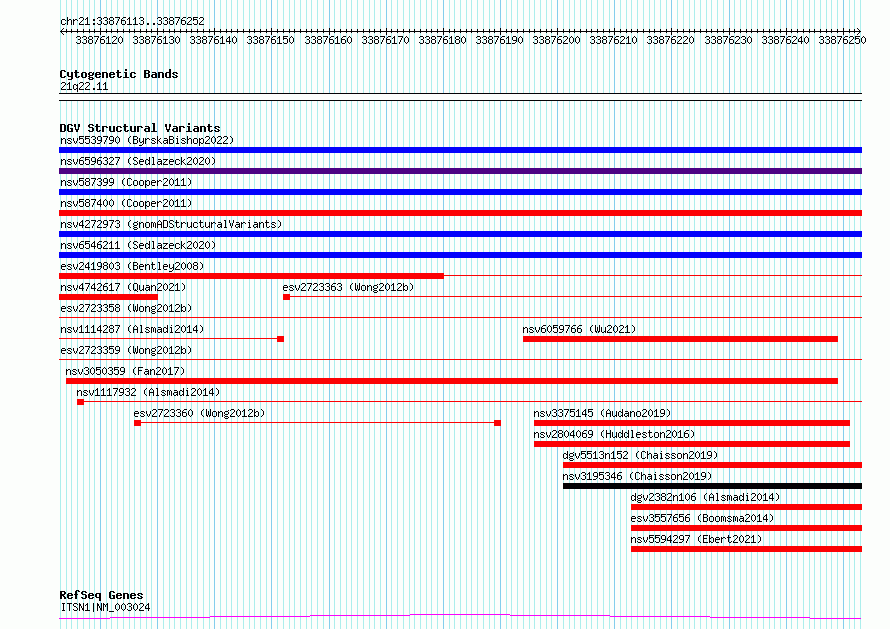Viewport: 890px width, 629px height.
Task: Click the long red bar under nsv3050359
Action: (452, 381)
